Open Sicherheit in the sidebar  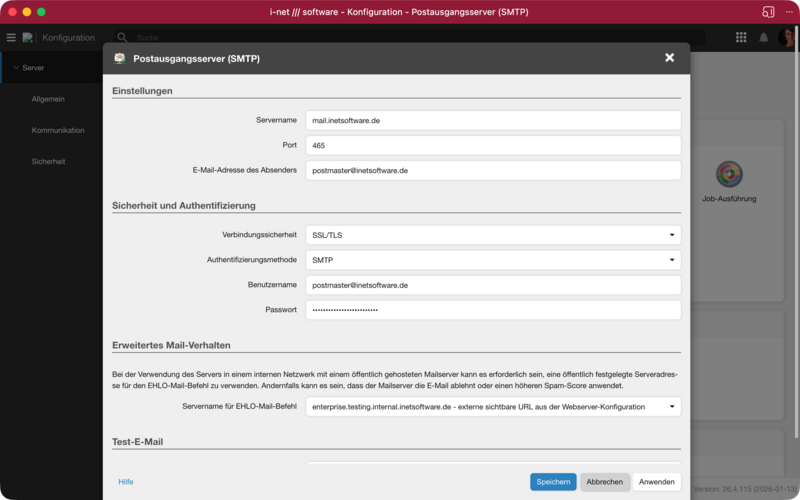(48, 161)
